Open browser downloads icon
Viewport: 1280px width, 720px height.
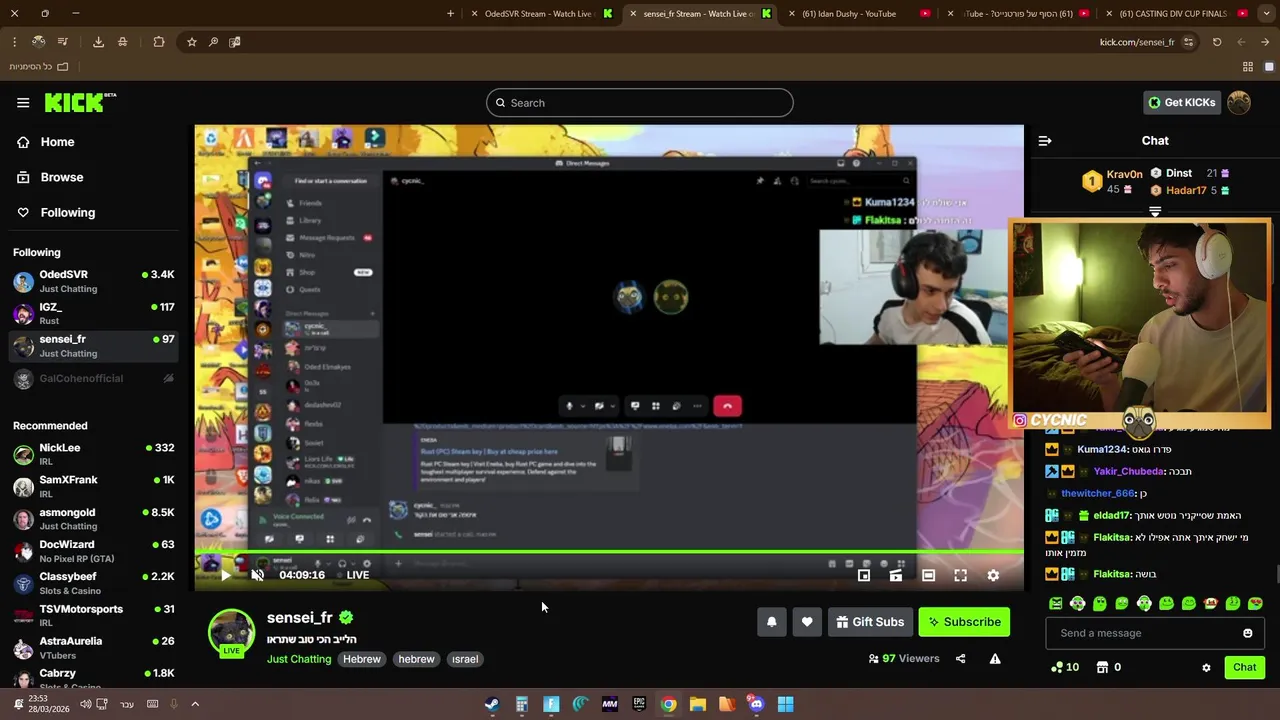tap(98, 42)
